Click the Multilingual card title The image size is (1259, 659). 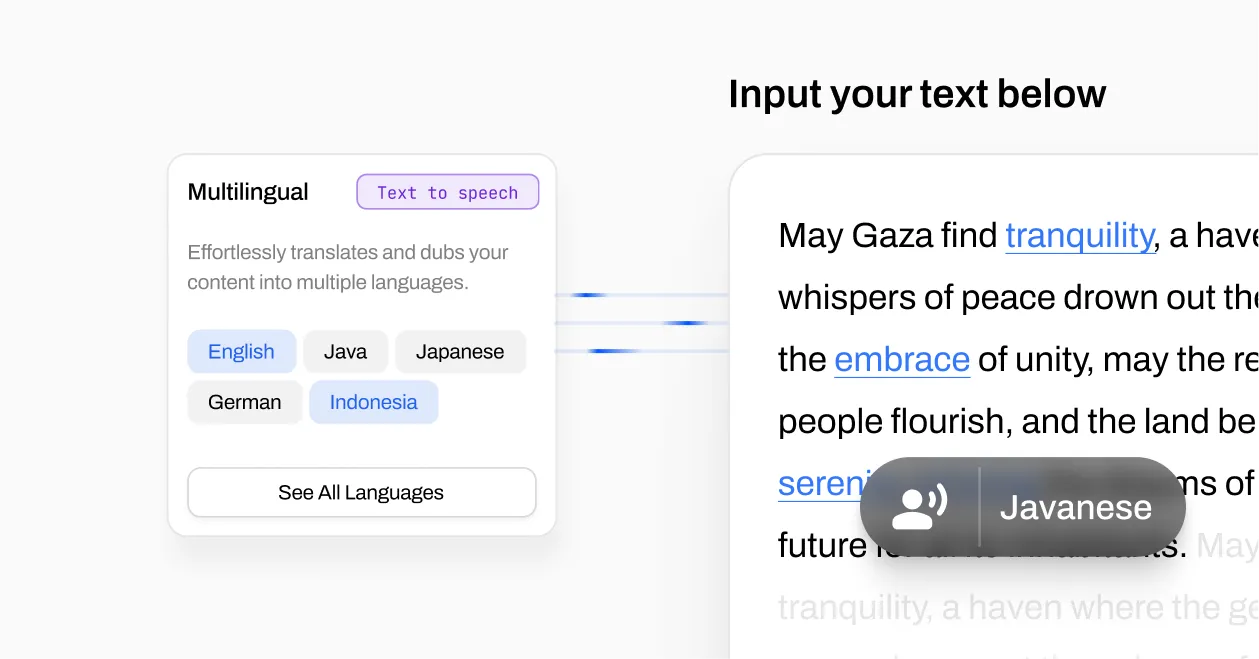pos(248,192)
